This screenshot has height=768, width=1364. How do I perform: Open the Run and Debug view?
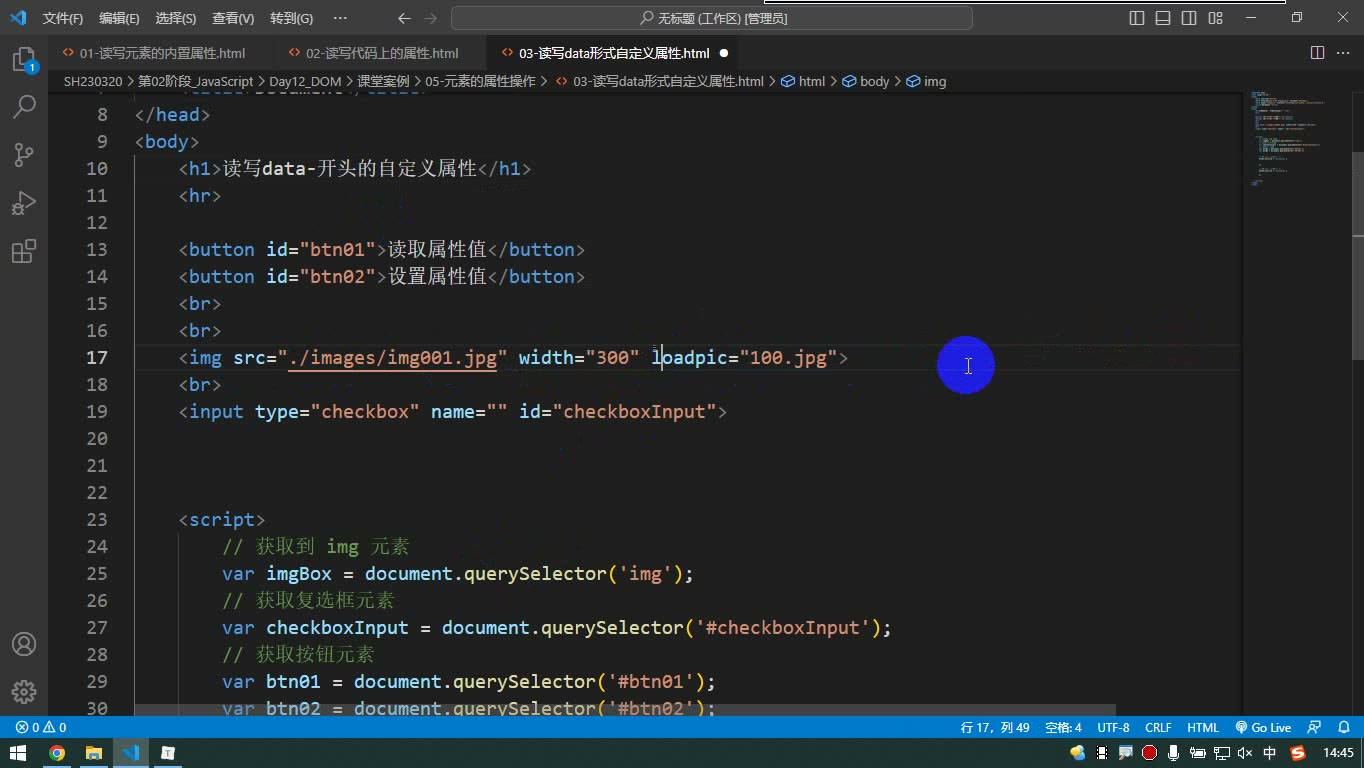click(24, 203)
